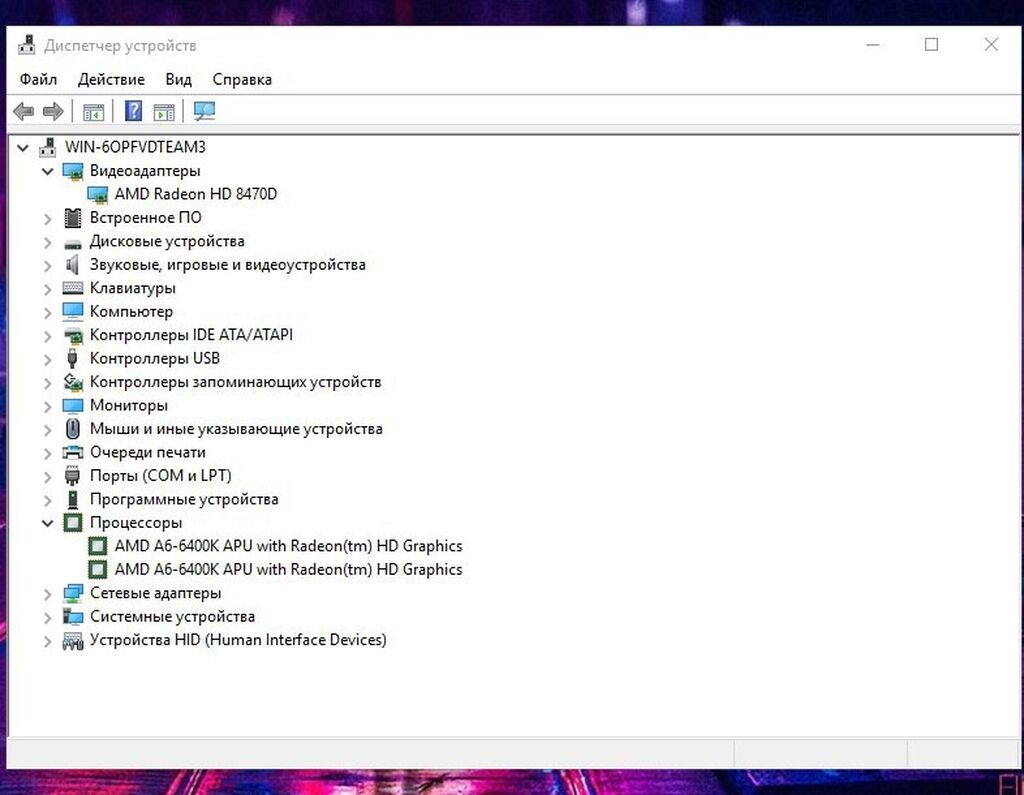Screen dimensions: 1024x795
Task: Open the Файл menu
Action: (x=38, y=79)
